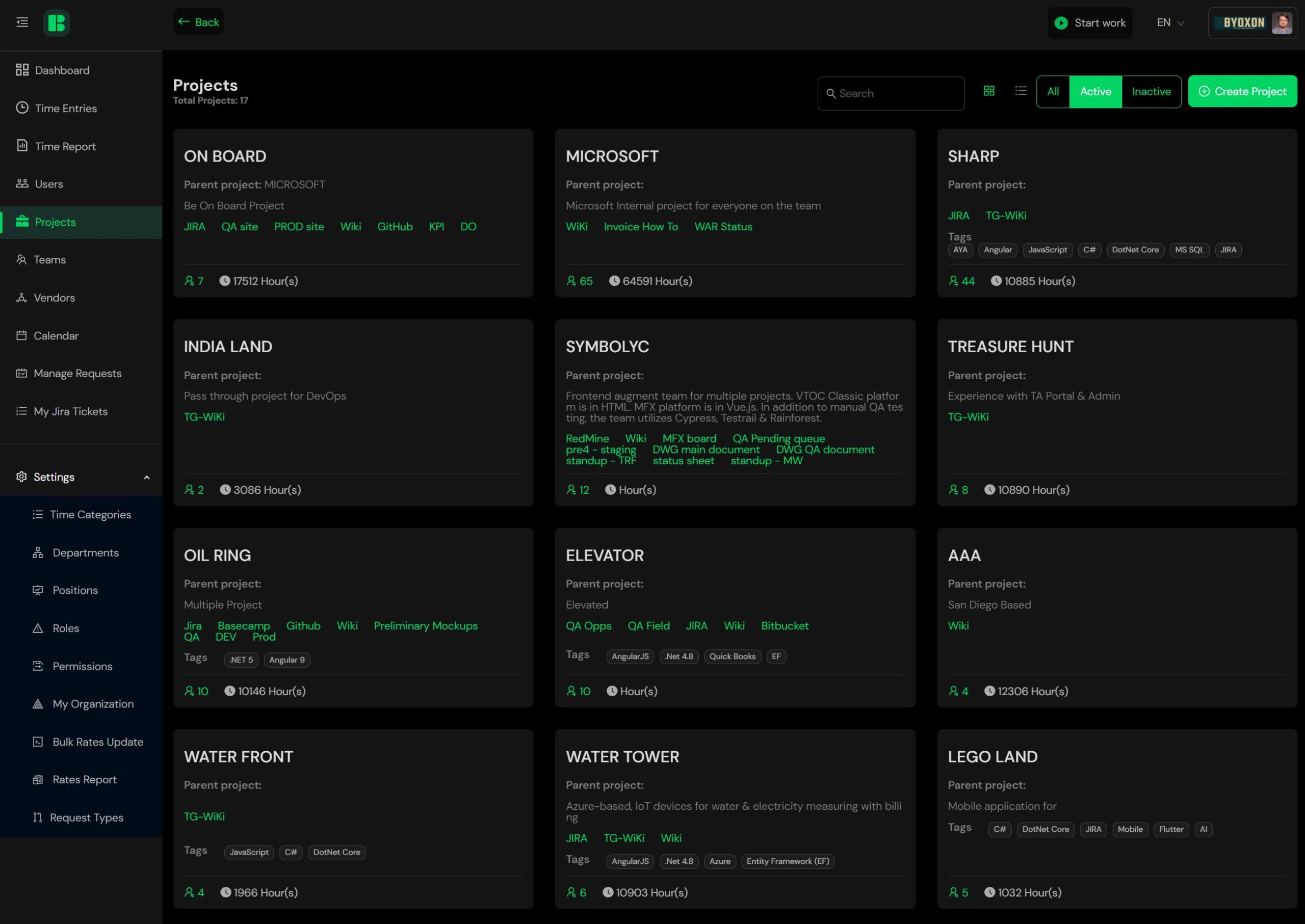
Task: Click the Calendar sidebar icon
Action: coord(21,335)
